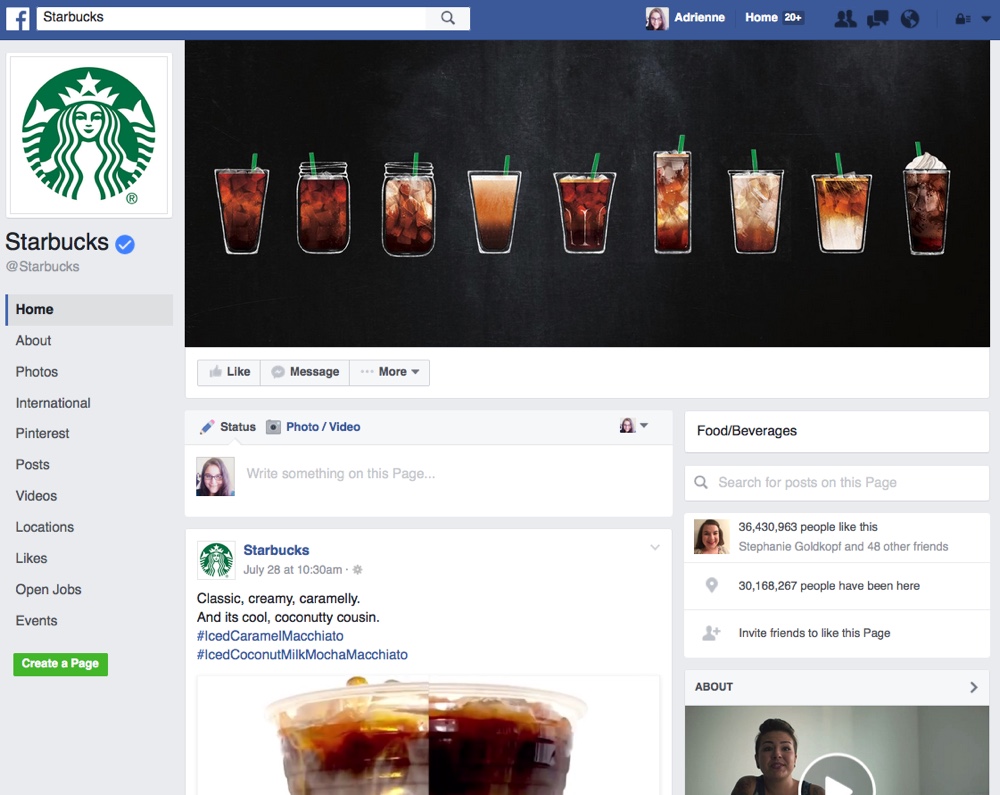
Task: Open Locations in the sidebar
Action: click(45, 527)
